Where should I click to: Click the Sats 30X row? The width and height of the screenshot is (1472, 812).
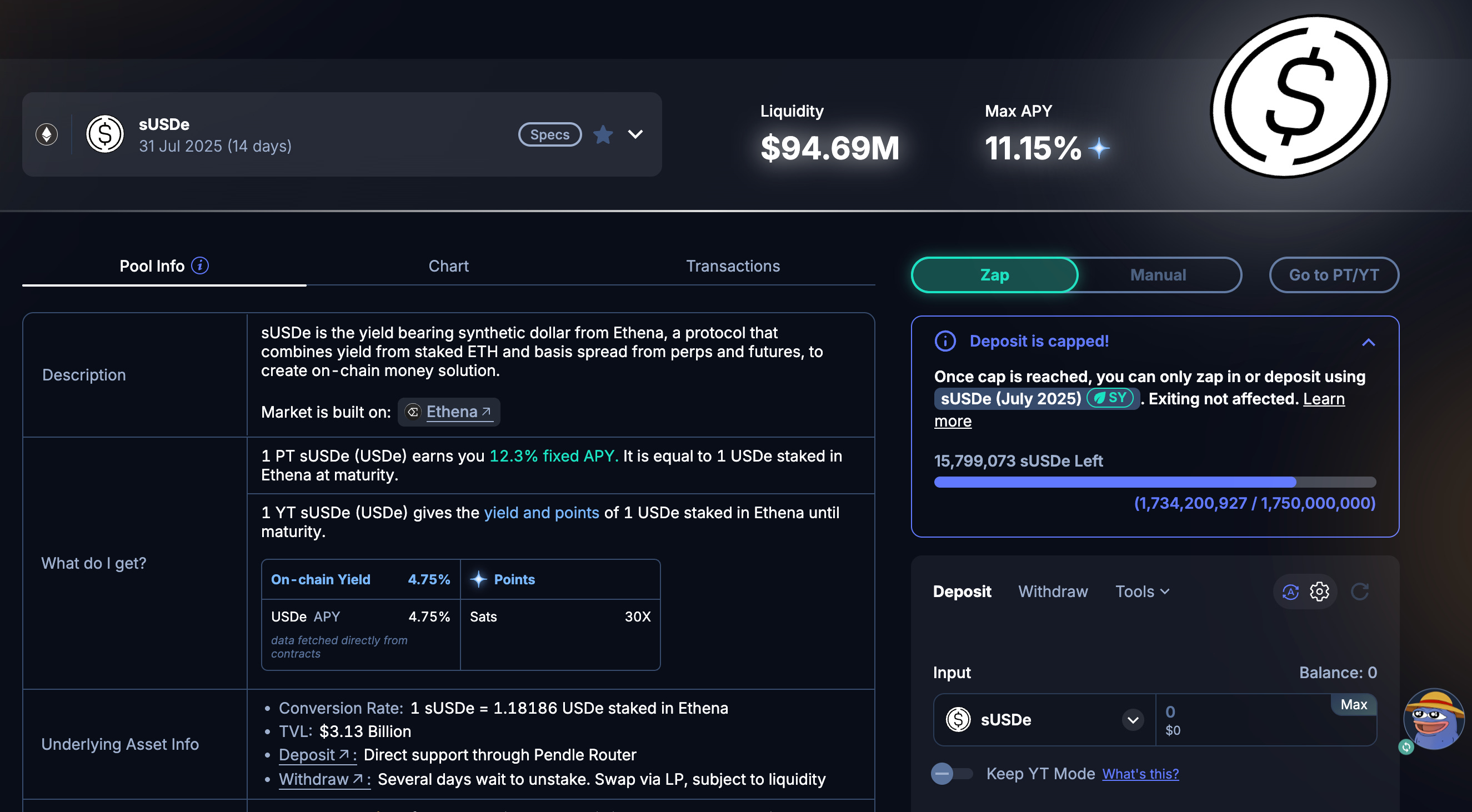(560, 616)
